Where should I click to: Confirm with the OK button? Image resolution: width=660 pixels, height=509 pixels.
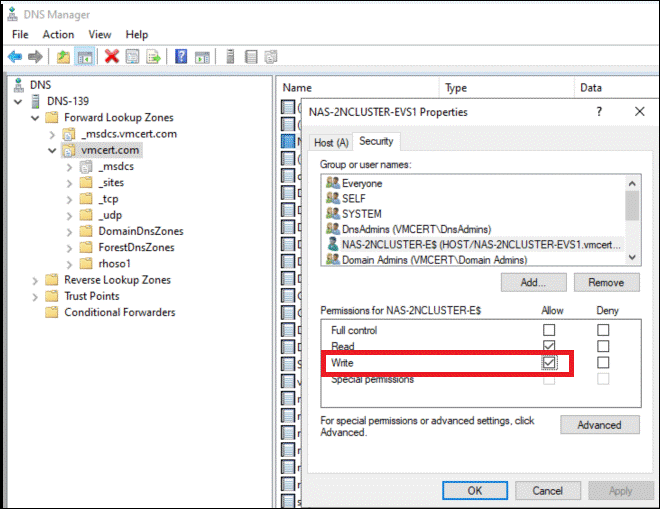475,490
